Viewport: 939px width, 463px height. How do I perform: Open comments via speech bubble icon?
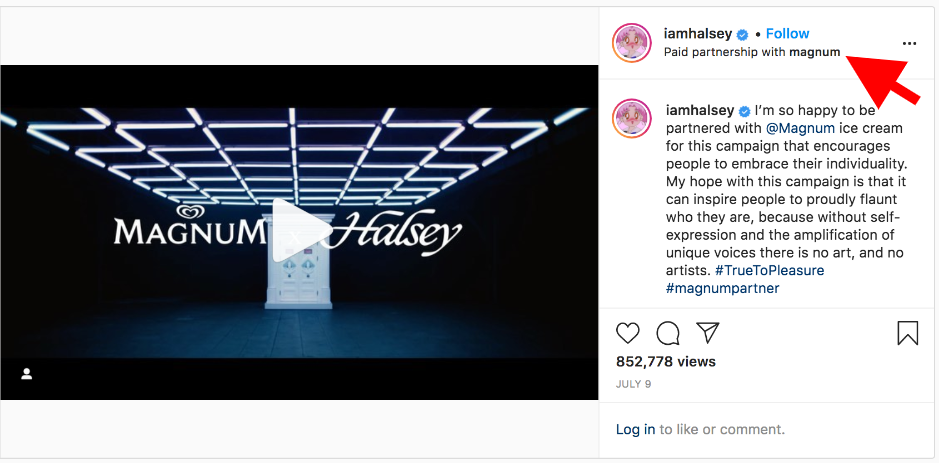[668, 334]
